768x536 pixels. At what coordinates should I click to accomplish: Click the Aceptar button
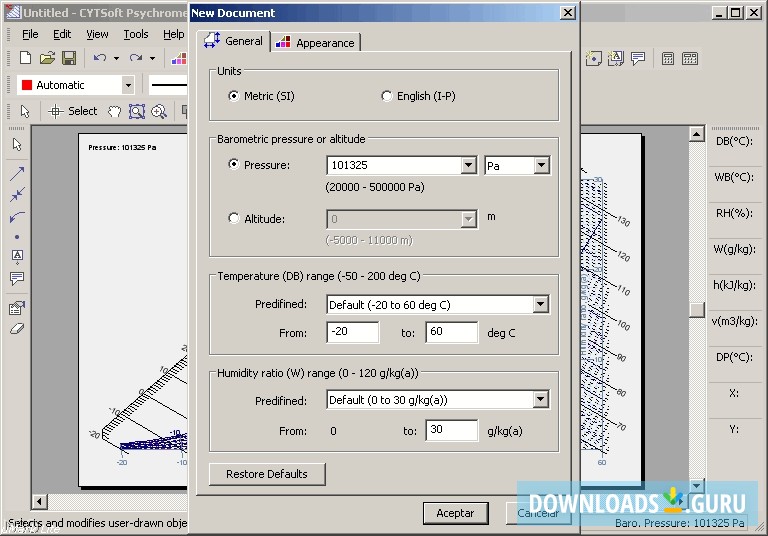[x=456, y=513]
